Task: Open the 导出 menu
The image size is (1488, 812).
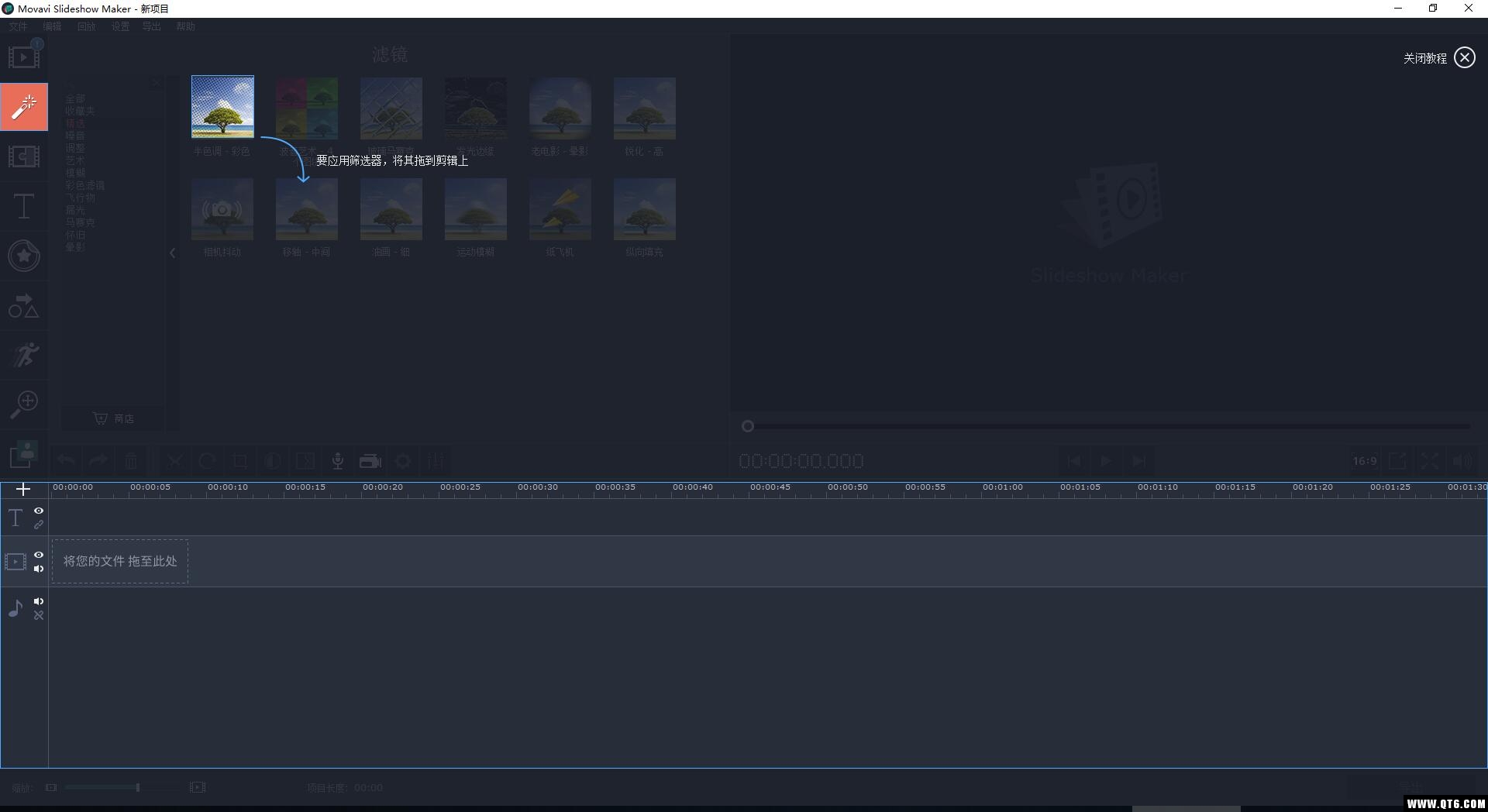Action: coord(151,26)
